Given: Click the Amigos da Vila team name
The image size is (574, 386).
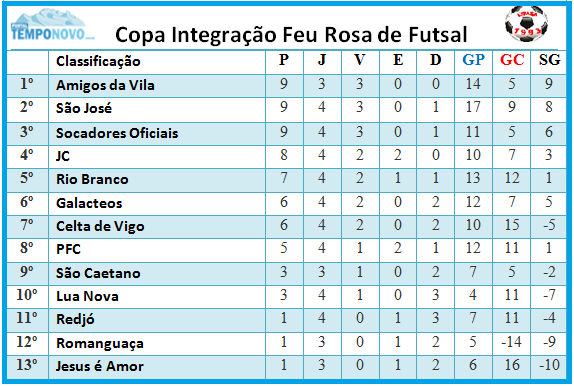Looking at the screenshot, I should (x=105, y=85).
